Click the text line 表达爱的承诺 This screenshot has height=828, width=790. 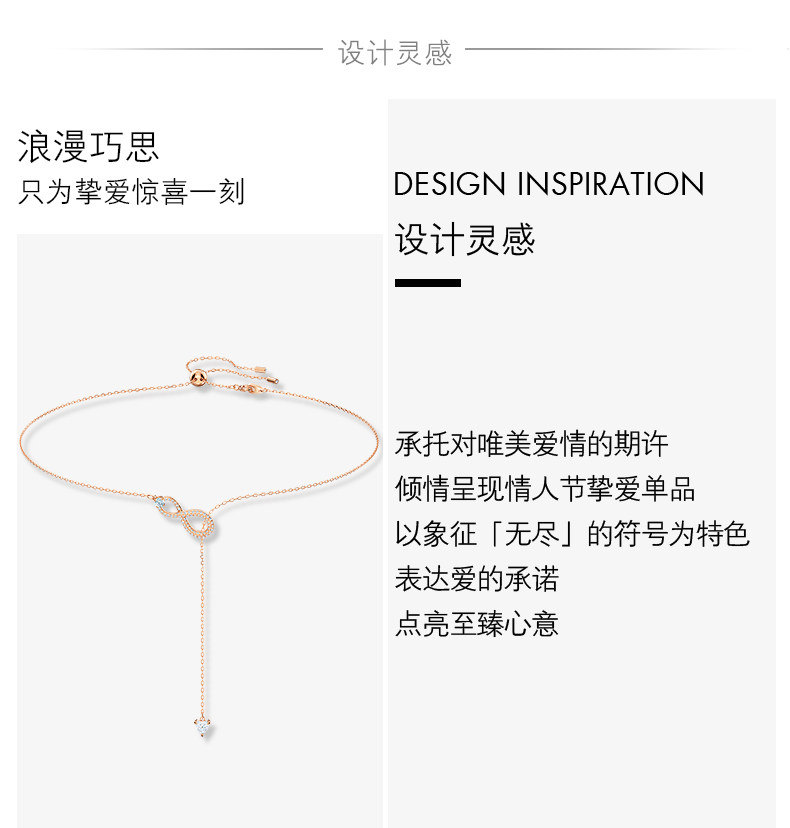coord(476,579)
